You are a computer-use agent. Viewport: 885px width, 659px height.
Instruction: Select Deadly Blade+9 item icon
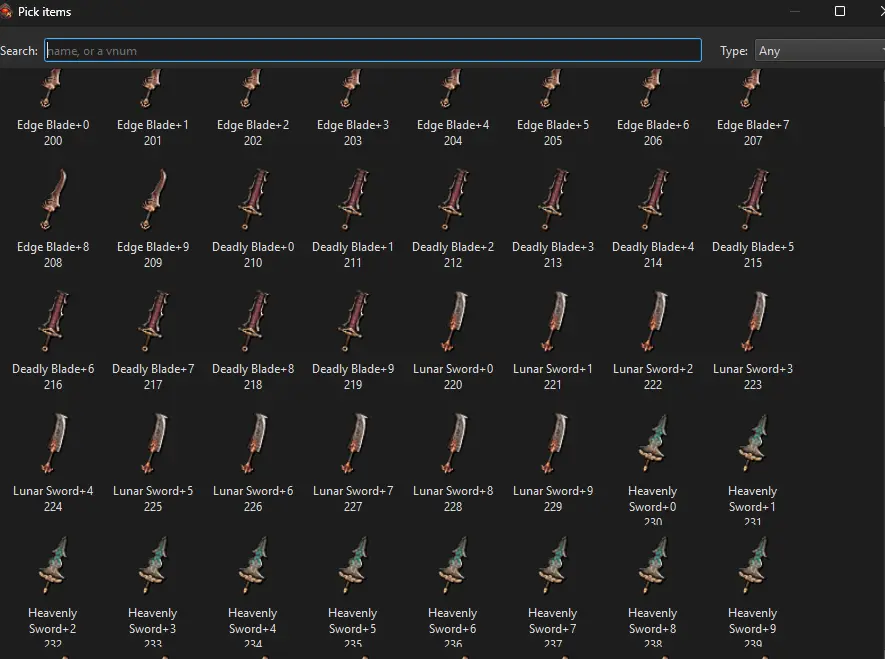click(353, 322)
